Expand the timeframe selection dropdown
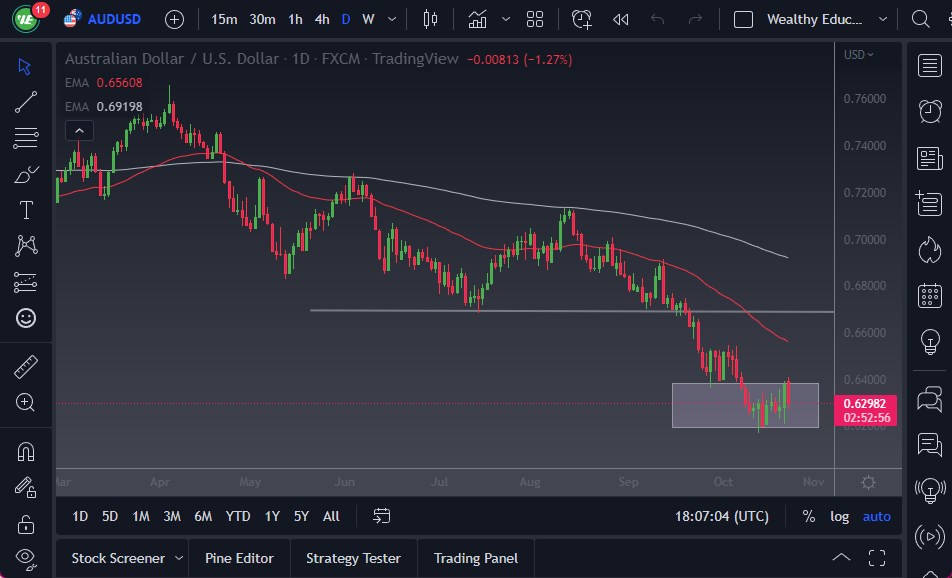This screenshot has height=578, width=952. [x=391, y=19]
